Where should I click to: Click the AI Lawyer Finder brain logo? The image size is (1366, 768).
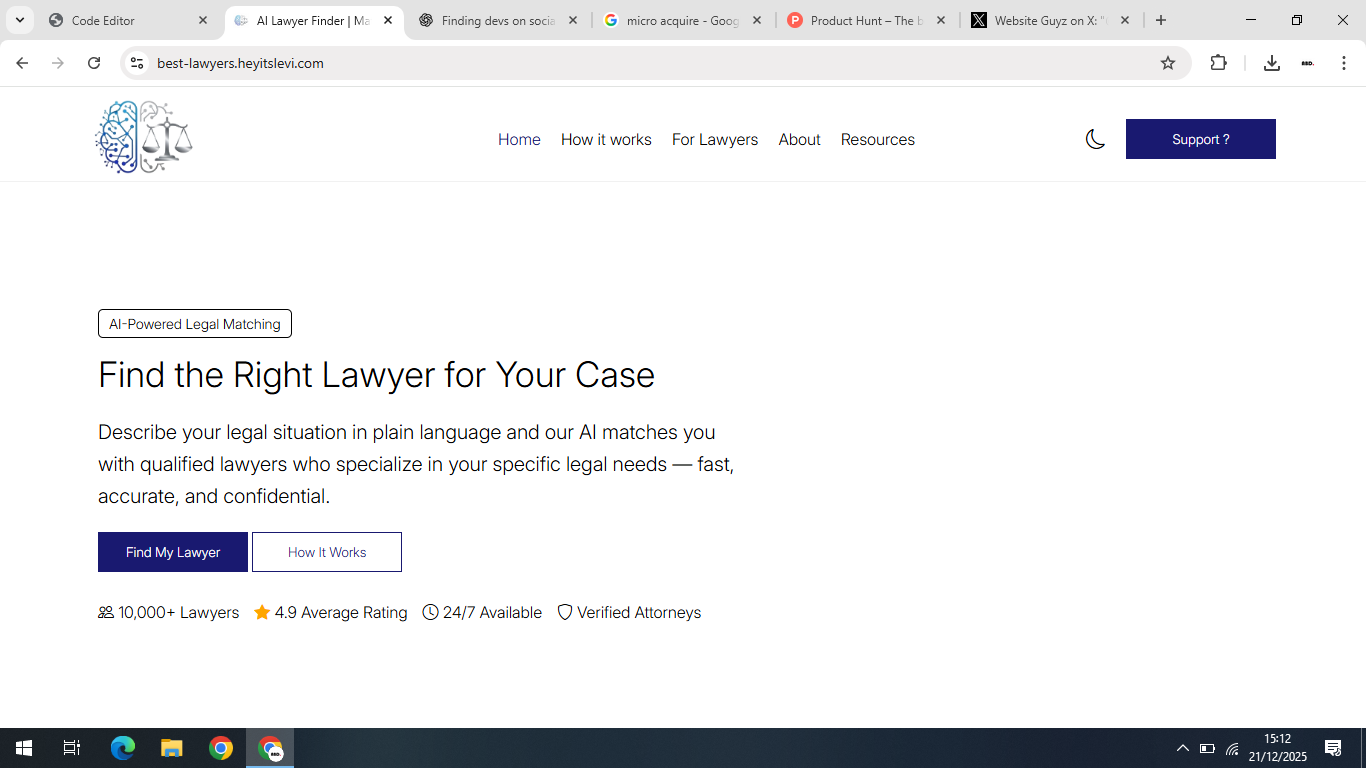pos(143,135)
